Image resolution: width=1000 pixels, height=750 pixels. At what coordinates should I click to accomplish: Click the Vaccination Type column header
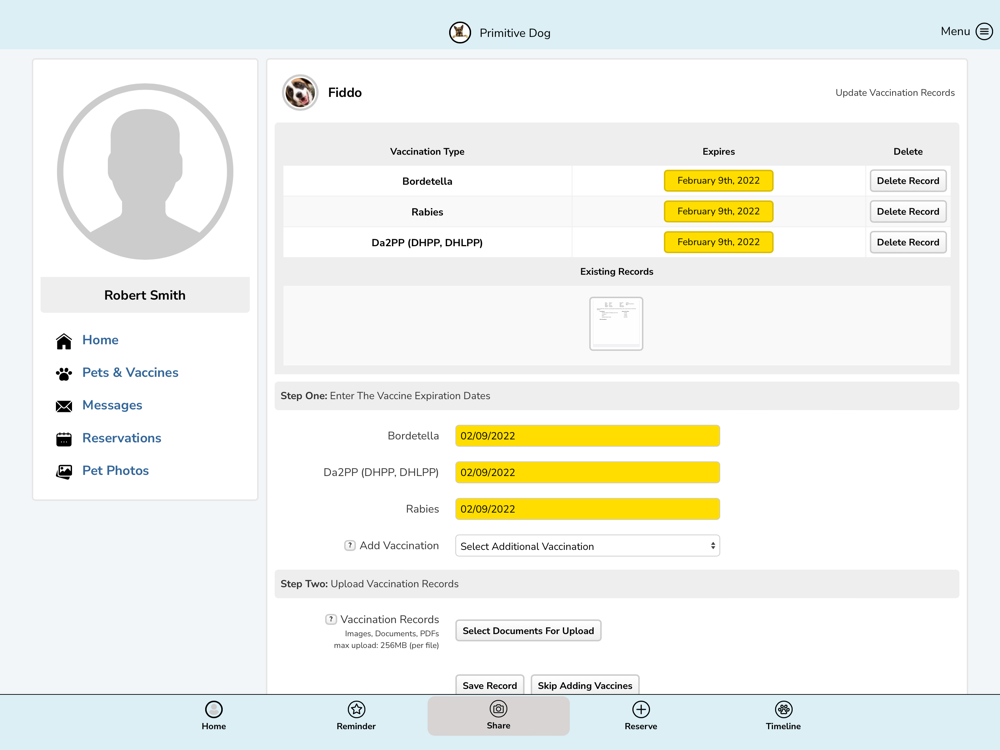(427, 152)
